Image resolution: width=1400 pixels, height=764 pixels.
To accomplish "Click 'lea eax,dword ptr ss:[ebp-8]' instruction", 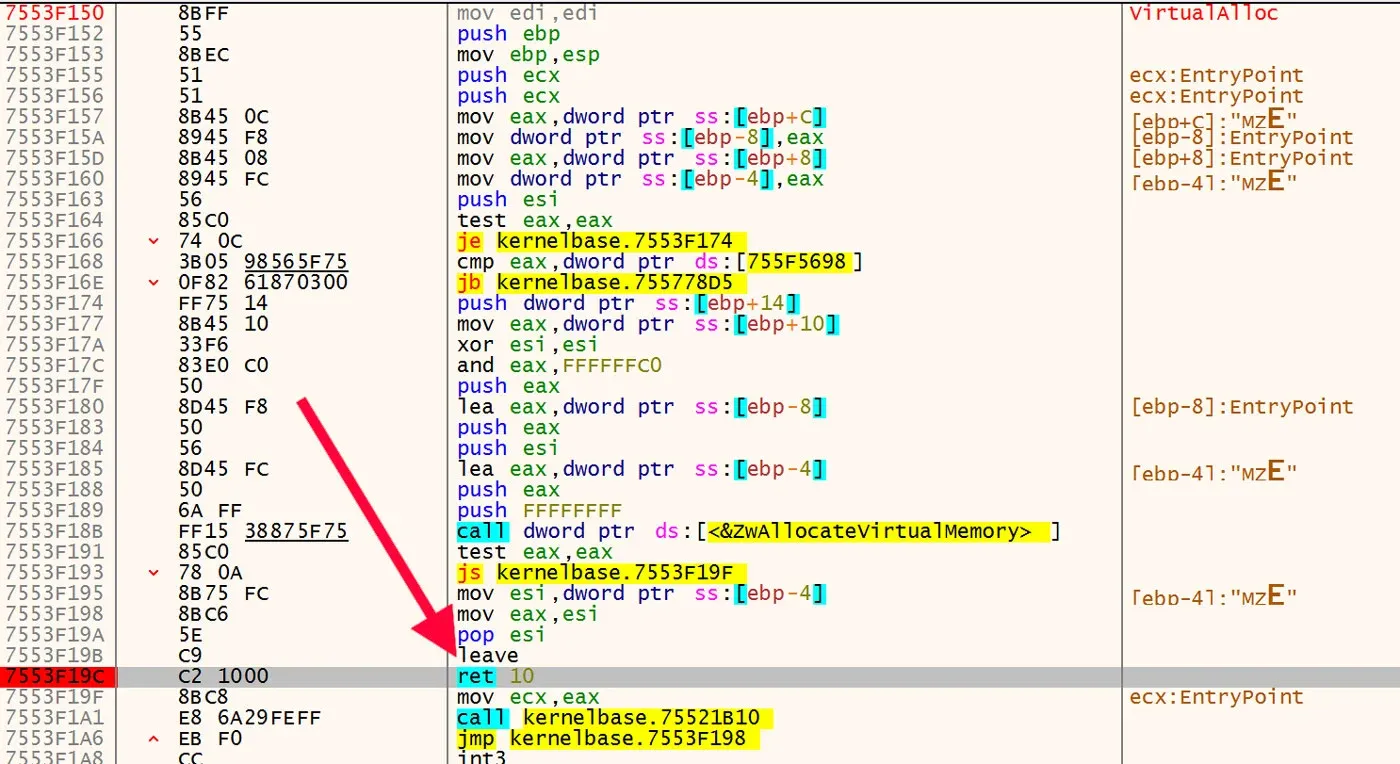I will 640,407.
